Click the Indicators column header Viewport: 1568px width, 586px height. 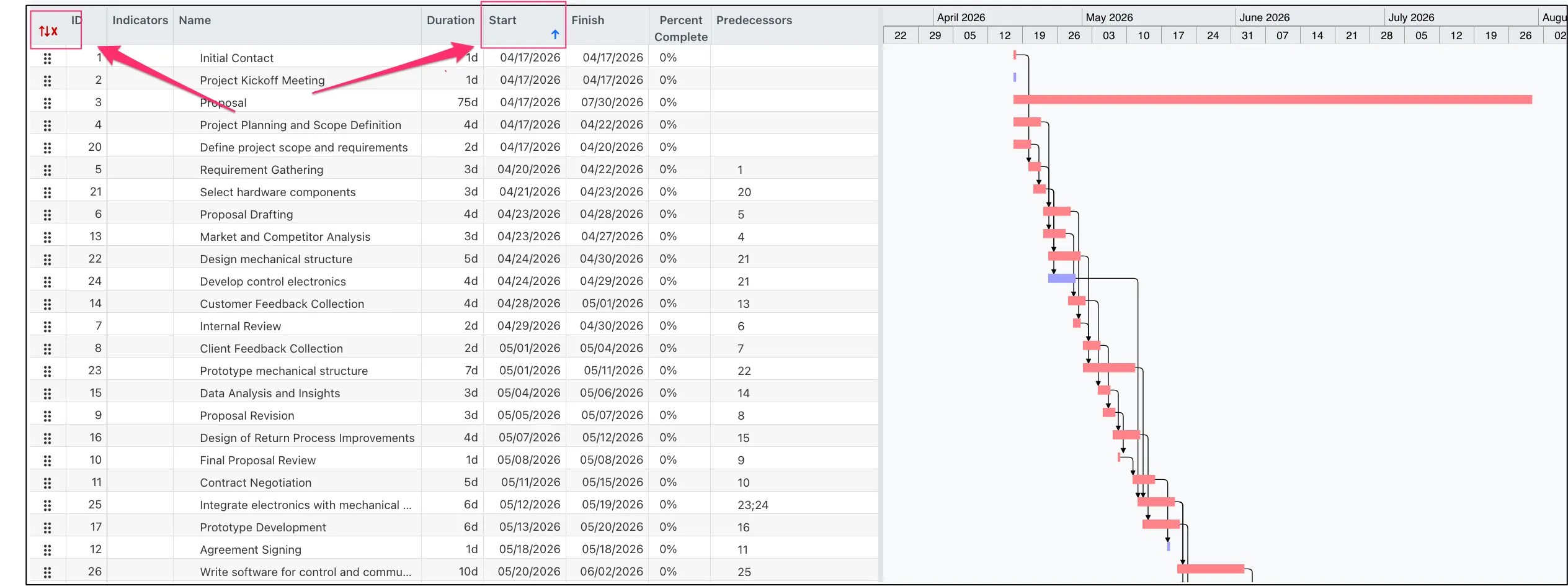coord(140,20)
